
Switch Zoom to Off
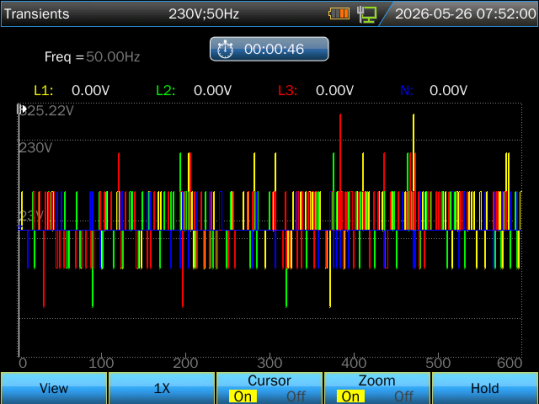tap(404, 396)
